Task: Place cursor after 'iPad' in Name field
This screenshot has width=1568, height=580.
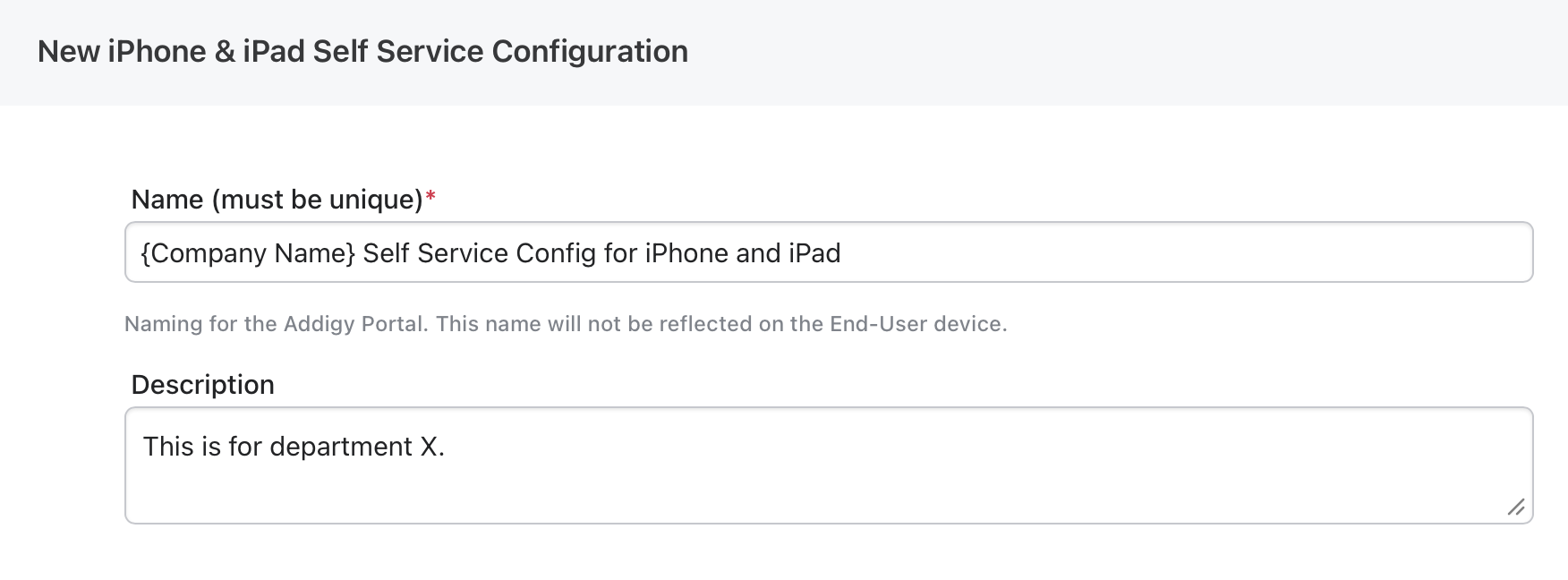Action: (842, 253)
